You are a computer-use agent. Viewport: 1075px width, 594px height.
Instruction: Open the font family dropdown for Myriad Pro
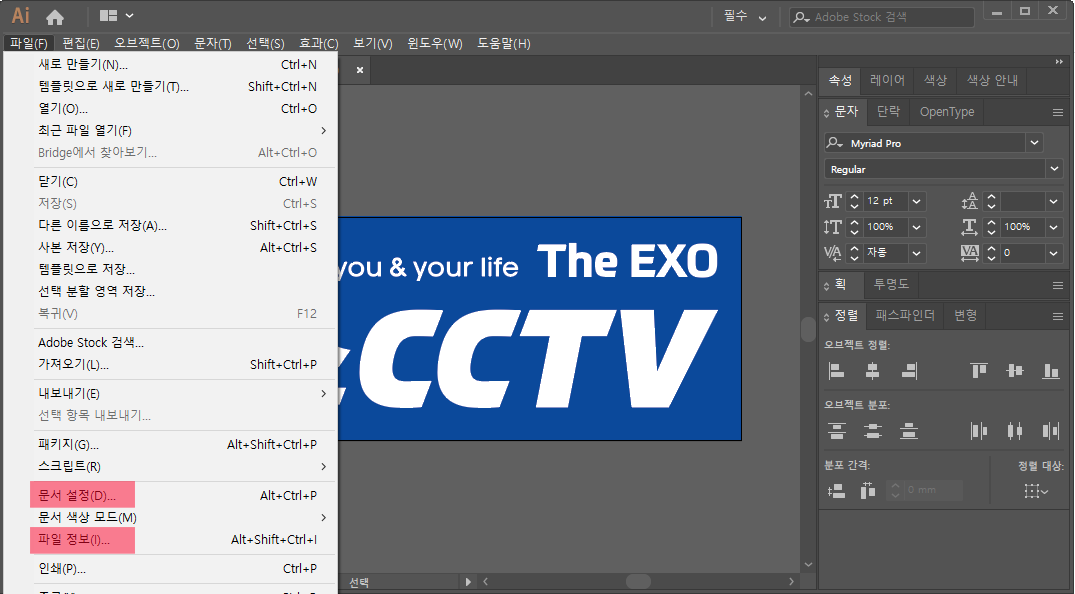click(x=1035, y=143)
